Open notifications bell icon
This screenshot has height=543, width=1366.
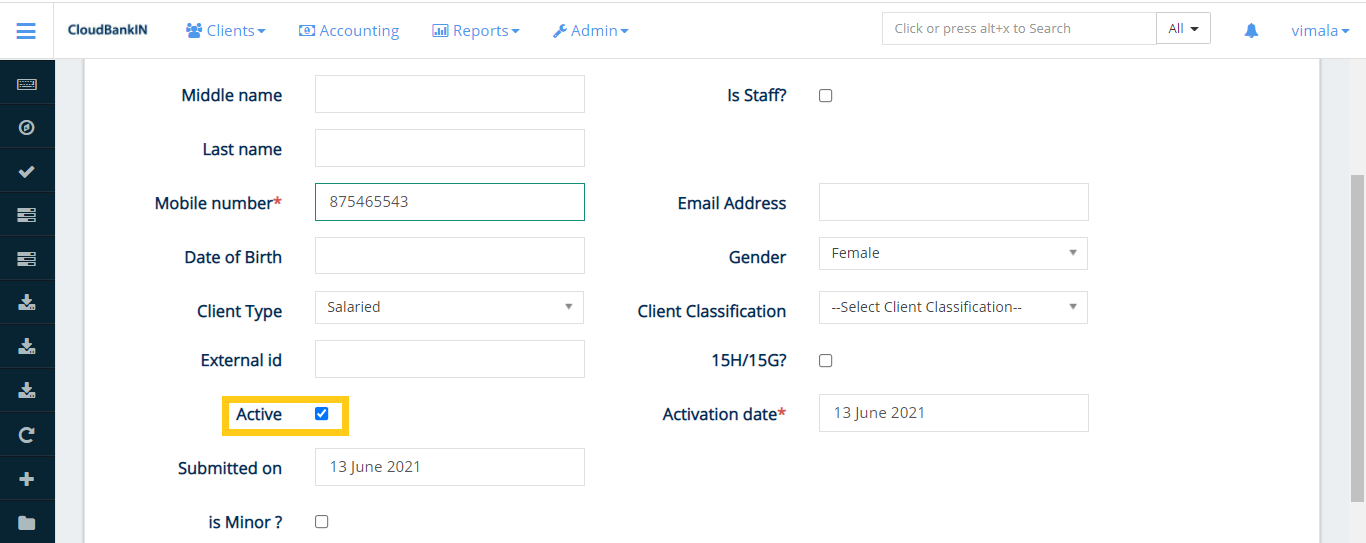tap(1251, 31)
